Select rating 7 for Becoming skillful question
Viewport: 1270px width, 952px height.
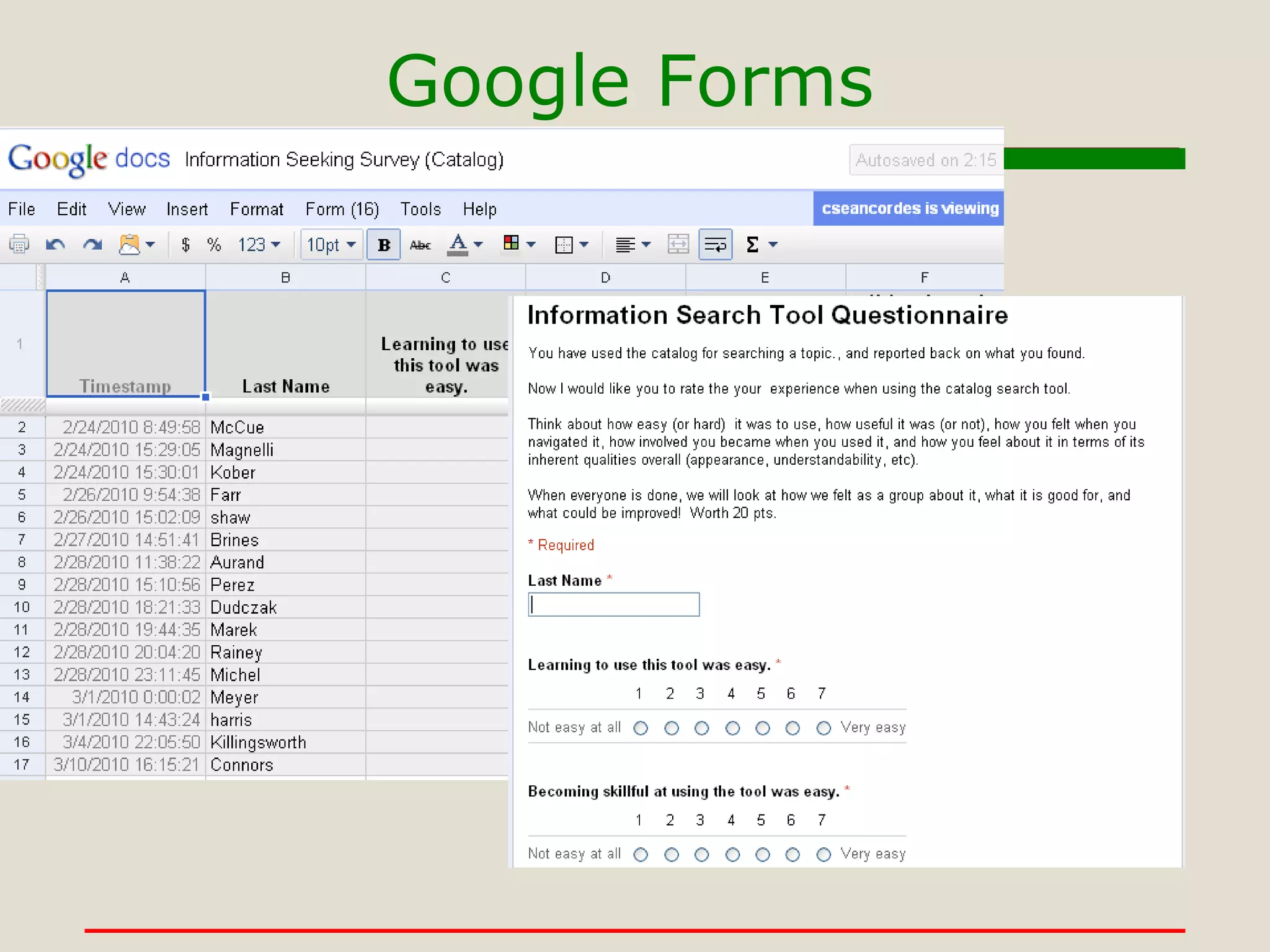(x=824, y=855)
